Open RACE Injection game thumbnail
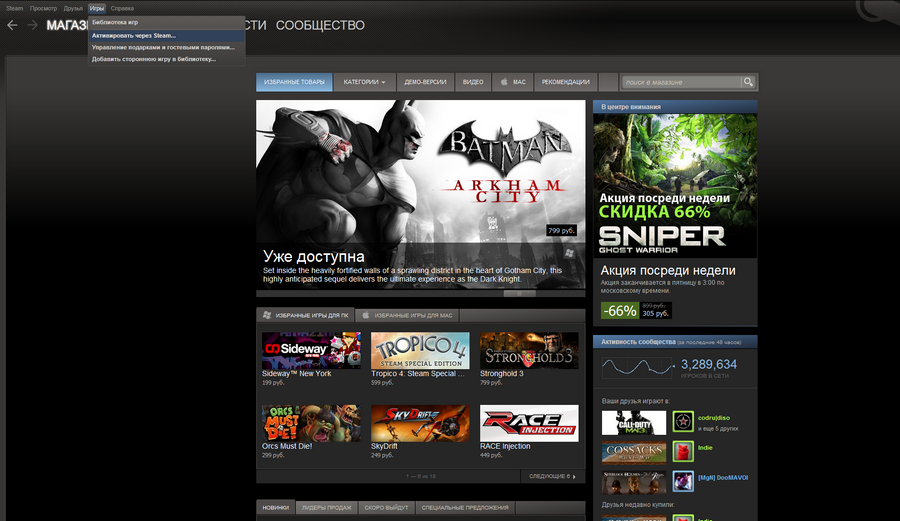Screen dimensions: 900x521 tap(529, 423)
